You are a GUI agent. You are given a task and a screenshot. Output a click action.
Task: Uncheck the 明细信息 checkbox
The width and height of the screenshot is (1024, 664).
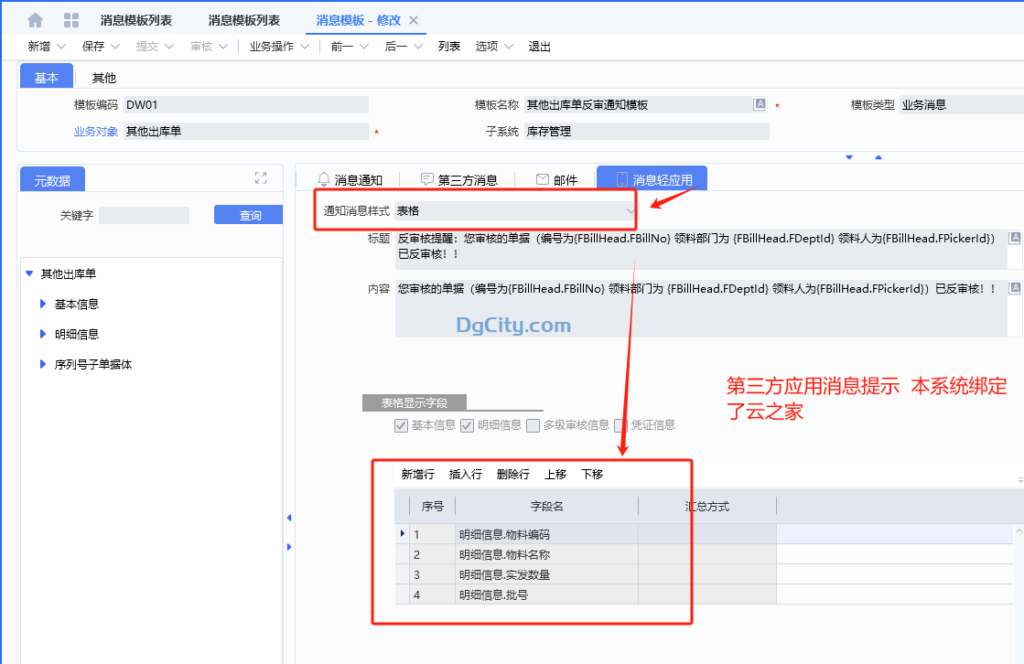(x=466, y=424)
